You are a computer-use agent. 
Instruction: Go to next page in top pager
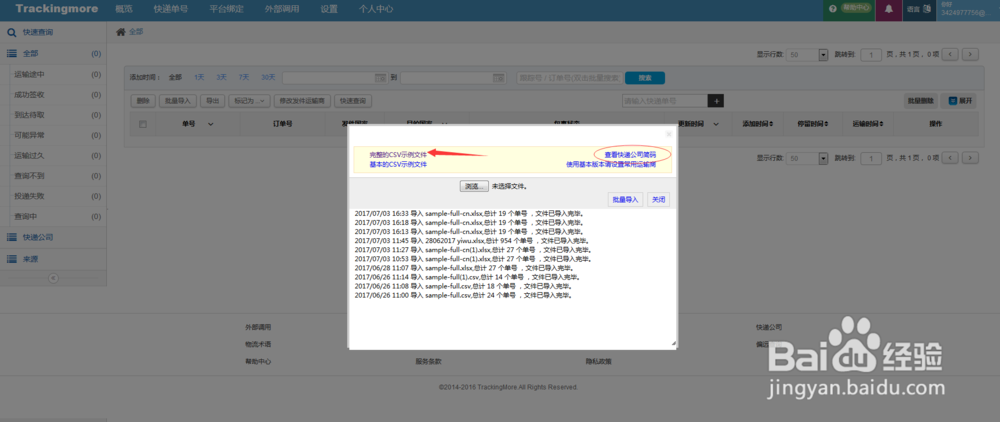(970, 55)
